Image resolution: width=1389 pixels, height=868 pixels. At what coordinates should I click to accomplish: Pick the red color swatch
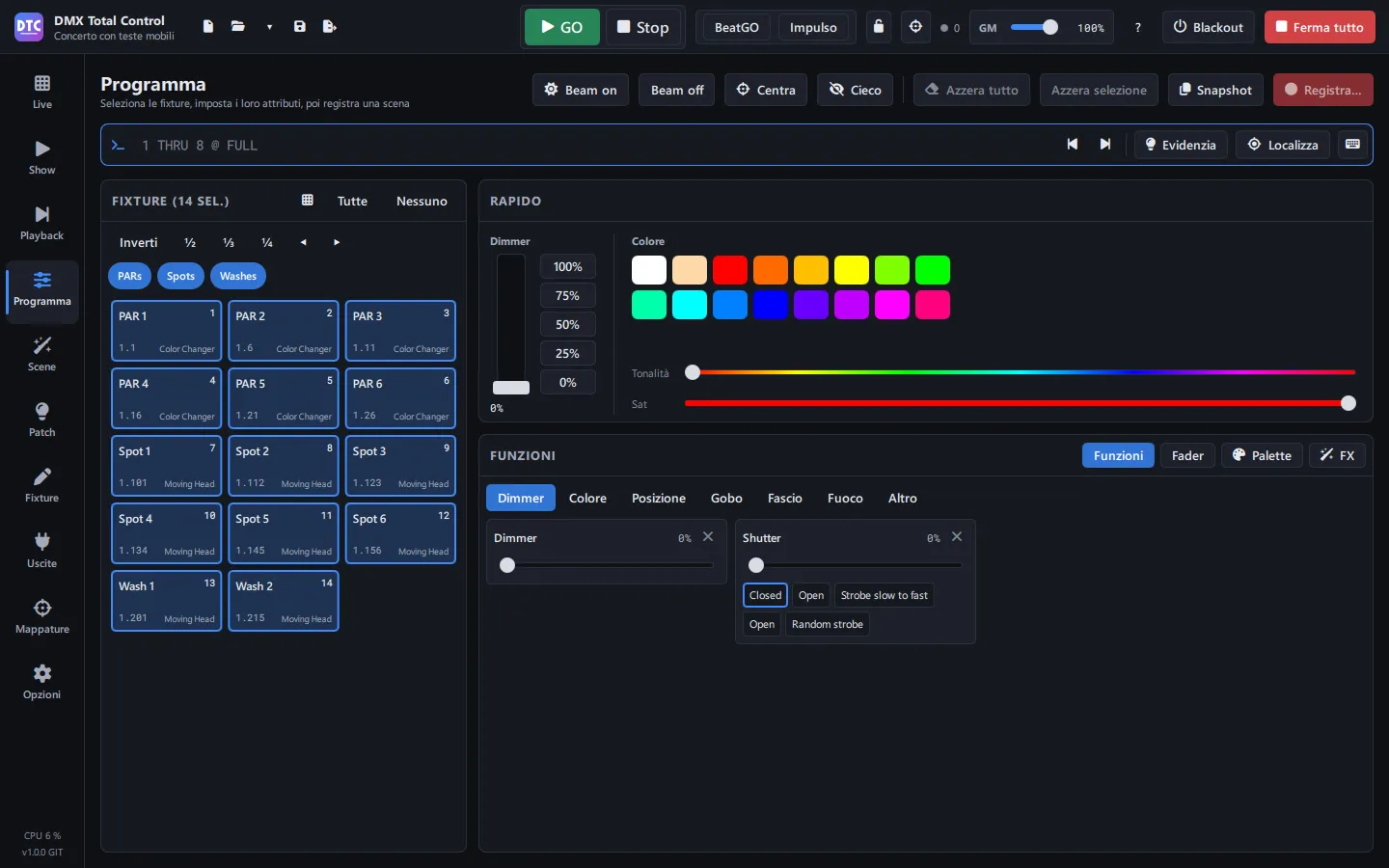pos(730,270)
